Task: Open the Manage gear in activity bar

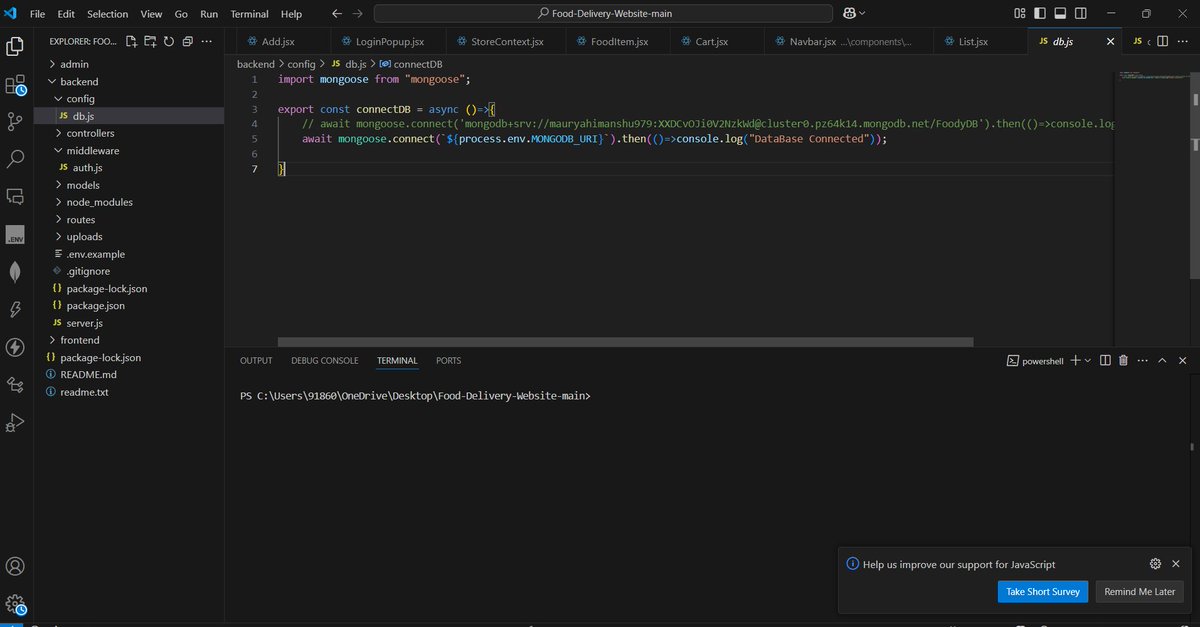Action: pyautogui.click(x=15, y=604)
